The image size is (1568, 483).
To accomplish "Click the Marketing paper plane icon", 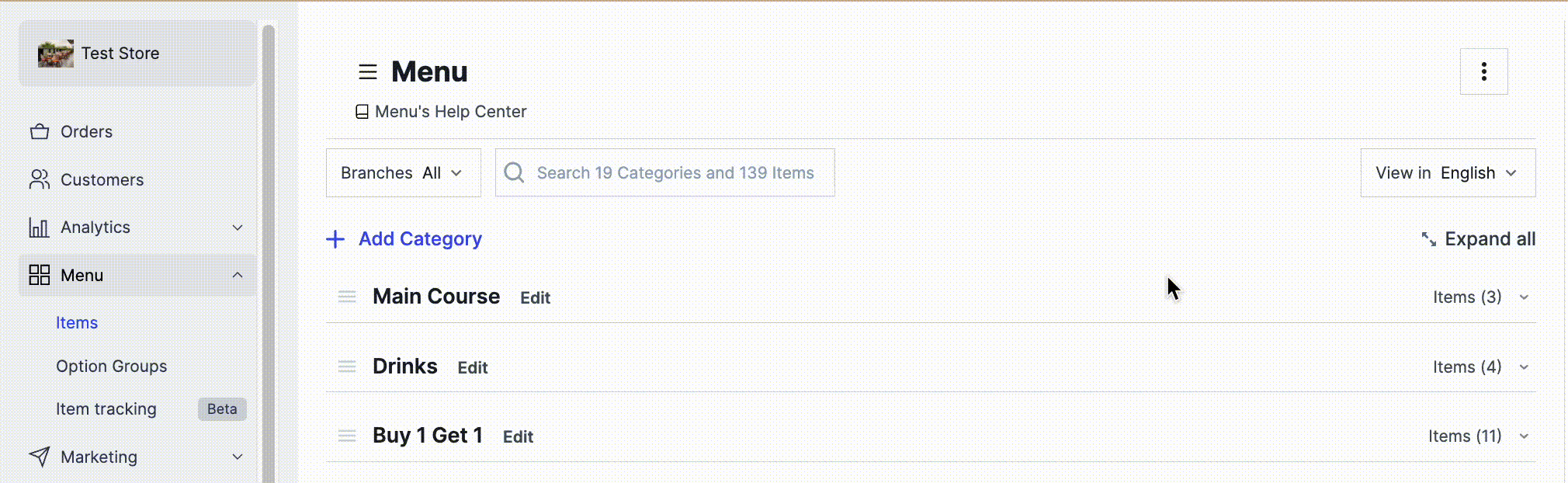I will pos(40,457).
